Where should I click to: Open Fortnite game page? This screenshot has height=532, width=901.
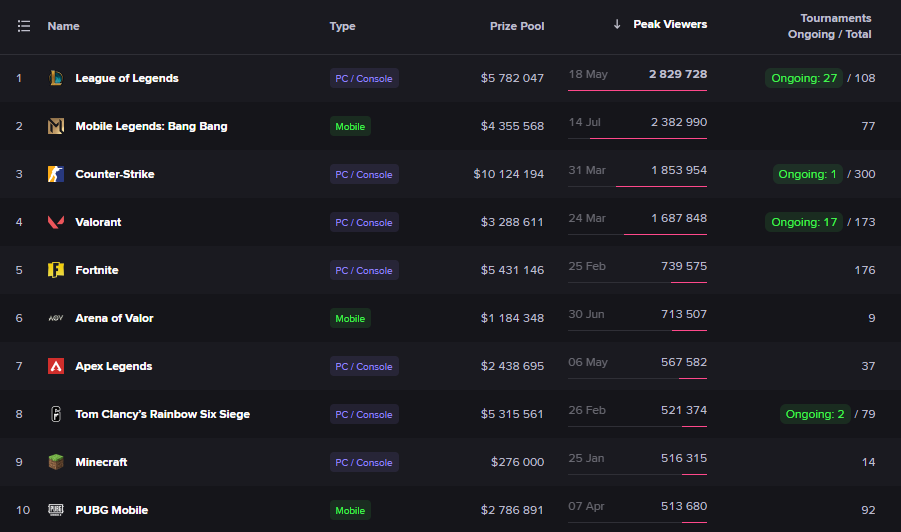[97, 270]
